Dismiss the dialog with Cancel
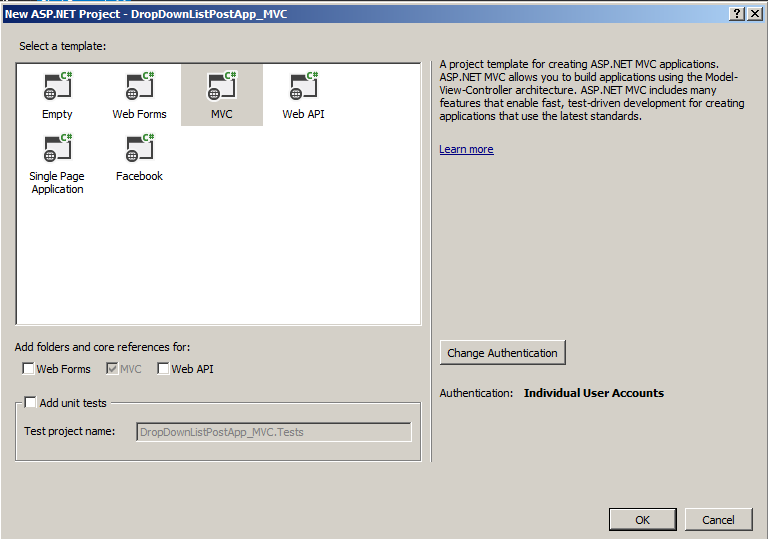This screenshot has width=768, height=539. point(719,520)
